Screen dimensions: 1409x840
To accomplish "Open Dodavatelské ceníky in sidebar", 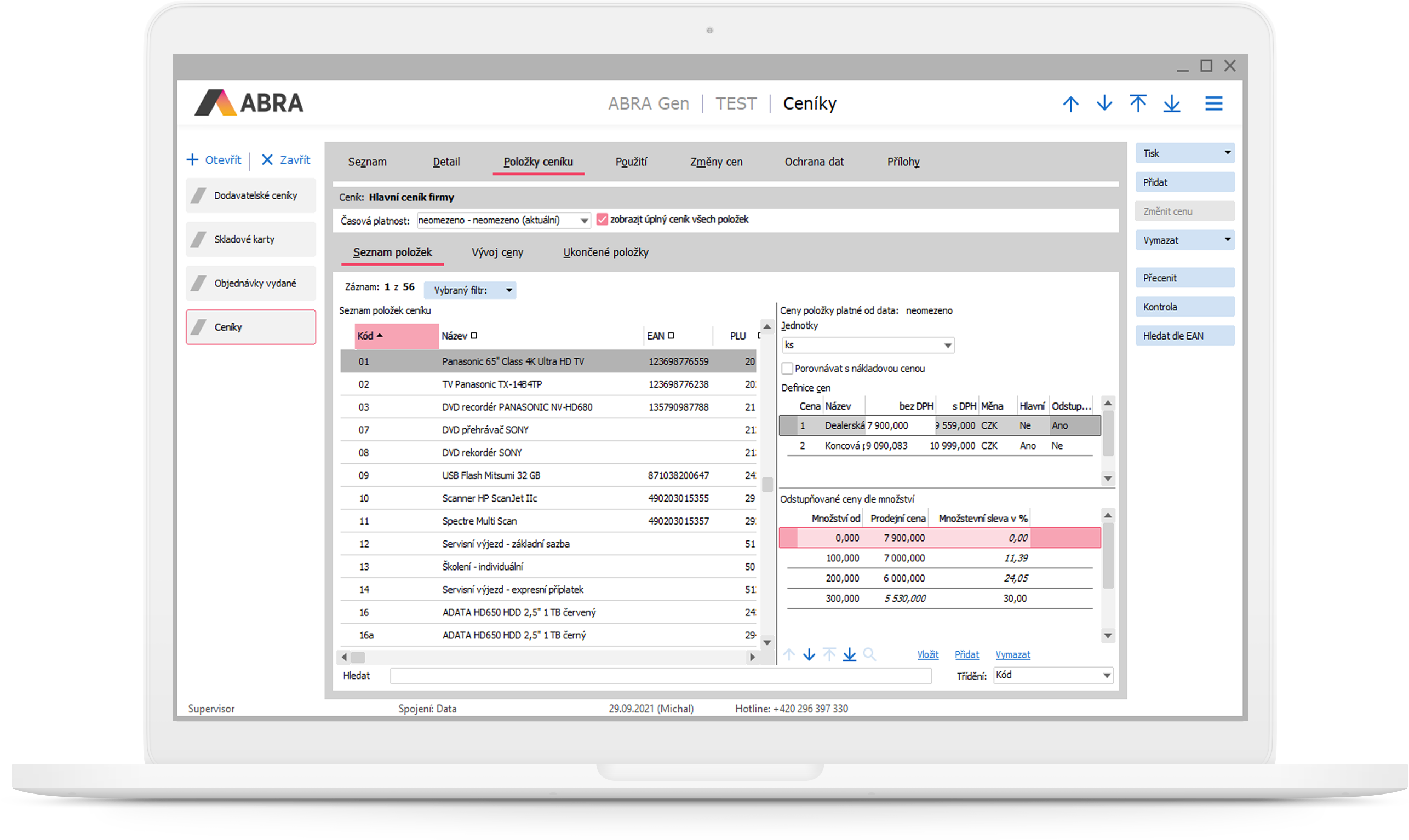I will tap(251, 196).
